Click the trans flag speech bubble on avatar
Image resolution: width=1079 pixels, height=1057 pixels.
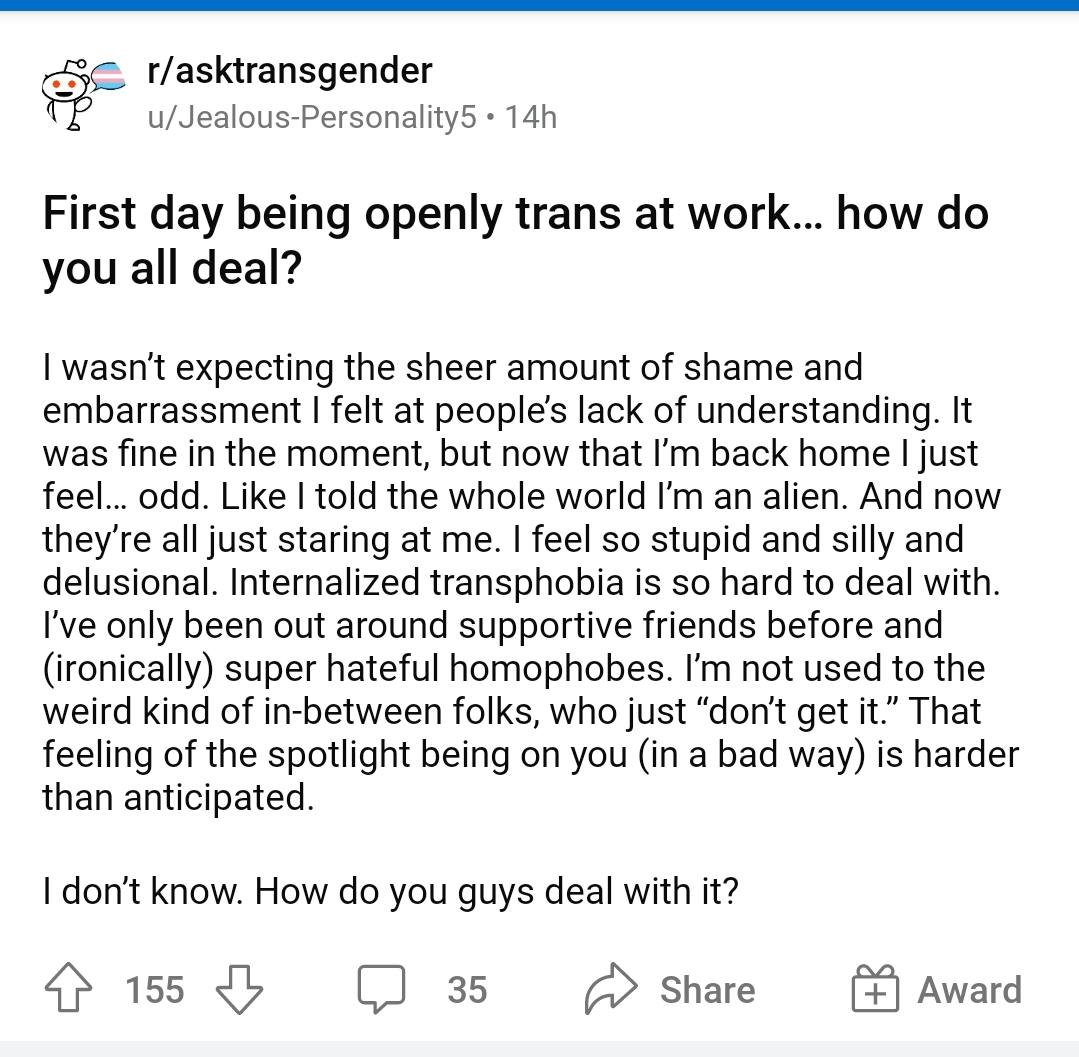coord(109,76)
